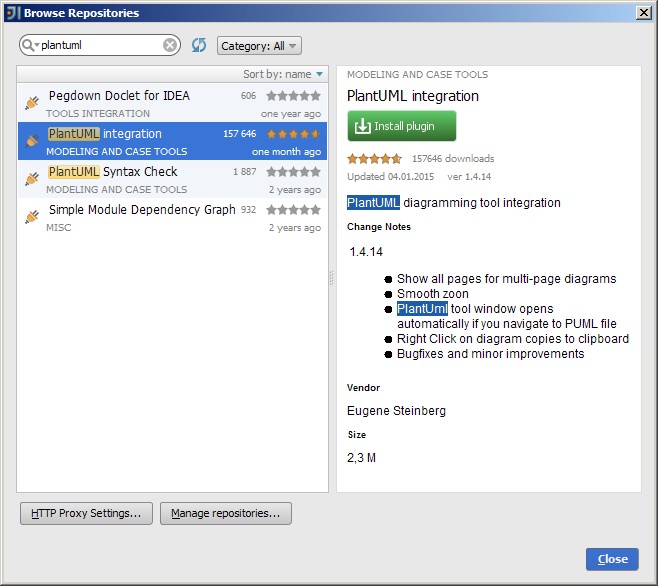Image resolution: width=658 pixels, height=586 pixels.
Task: Click 'Show all pages for multi-page diagrams' note
Action: (x=507, y=279)
